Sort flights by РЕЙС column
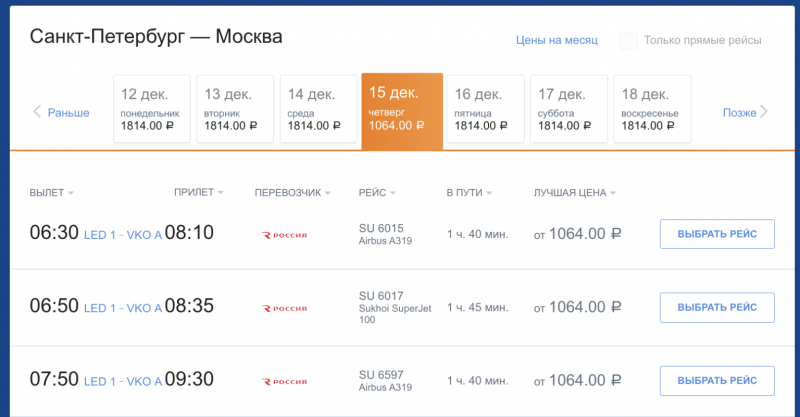 [377, 192]
